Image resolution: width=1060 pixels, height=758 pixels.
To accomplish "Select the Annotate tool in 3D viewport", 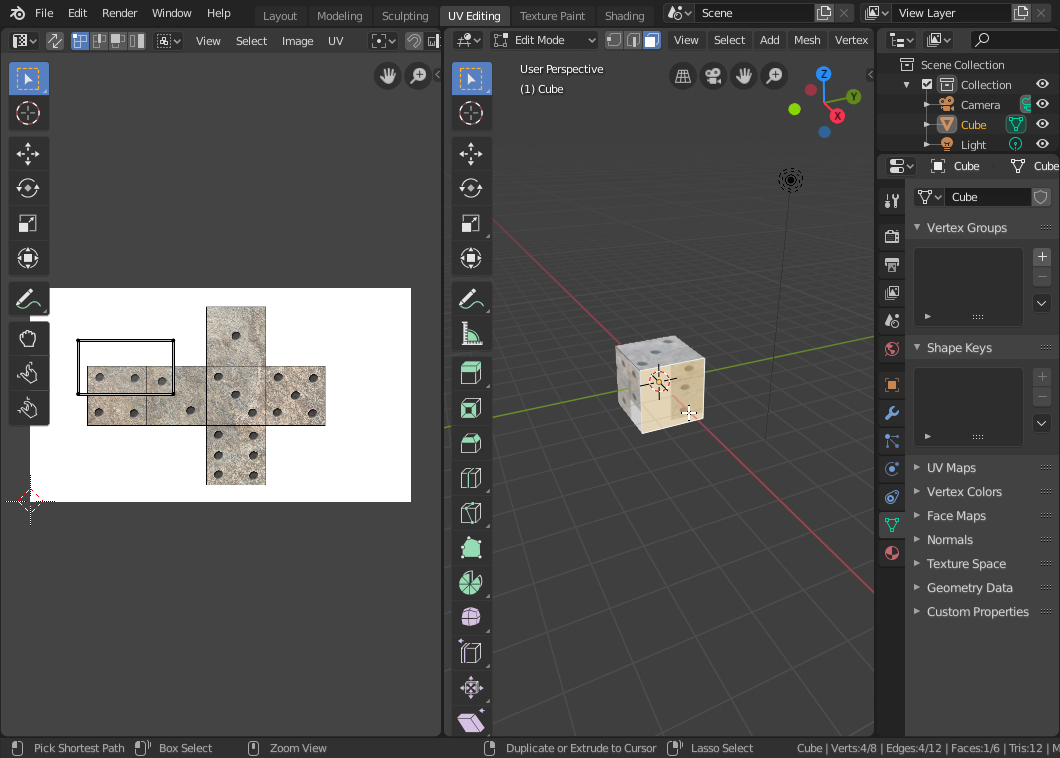I will [x=471, y=299].
